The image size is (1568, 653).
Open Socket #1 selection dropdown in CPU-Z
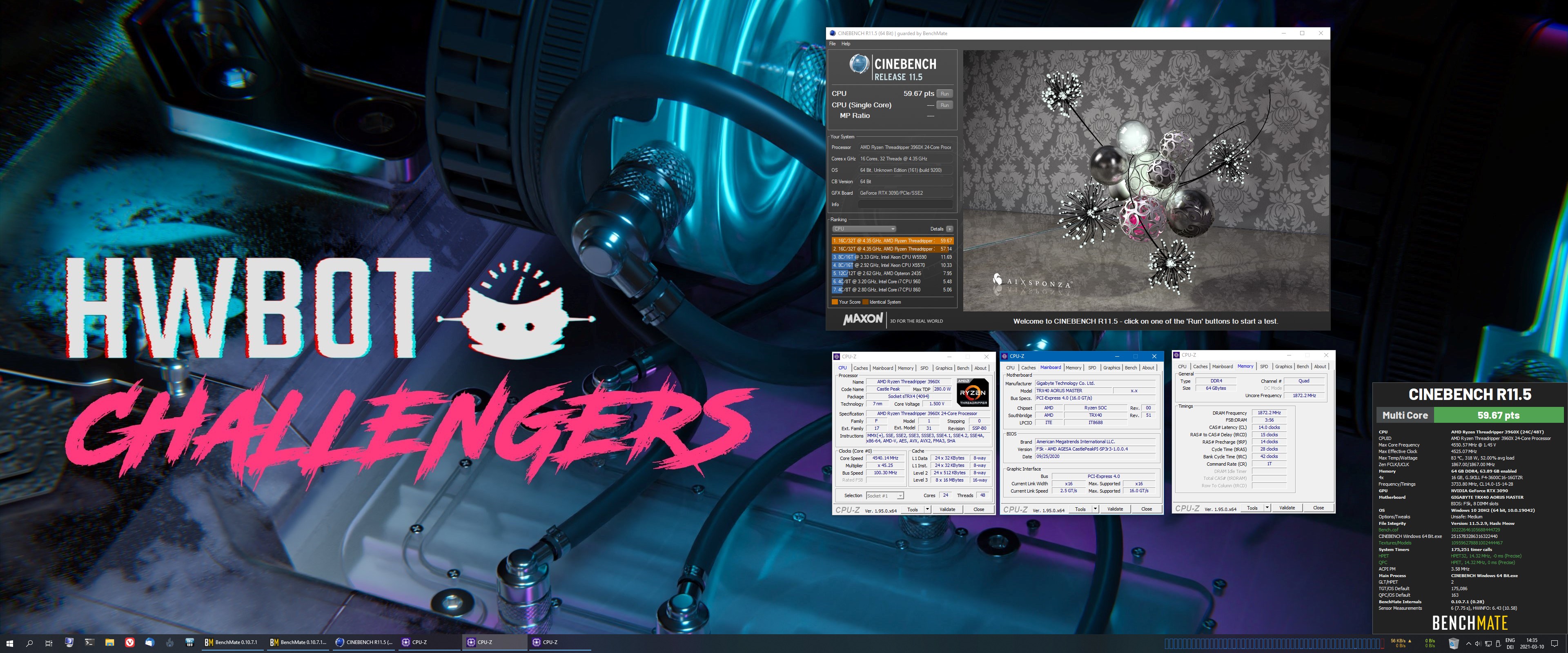point(884,496)
